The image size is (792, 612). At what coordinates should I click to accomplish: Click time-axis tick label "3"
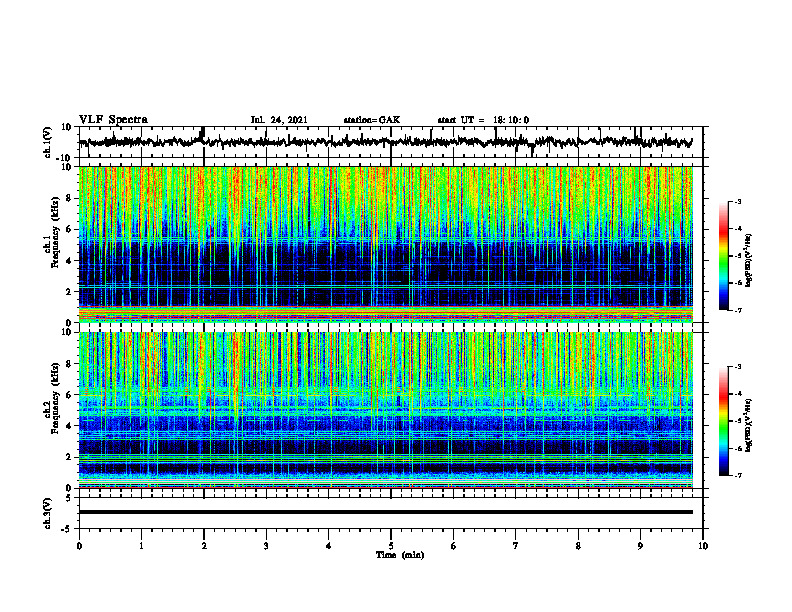266,546
